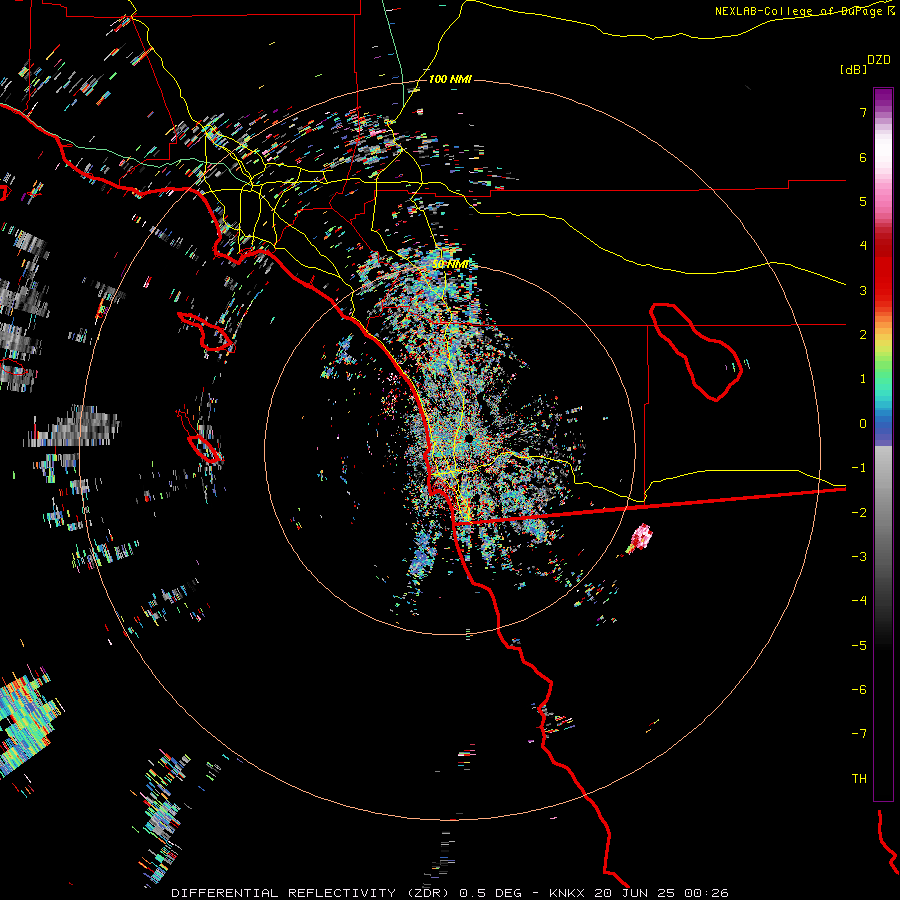Click the TH label on color scale

tap(859, 779)
